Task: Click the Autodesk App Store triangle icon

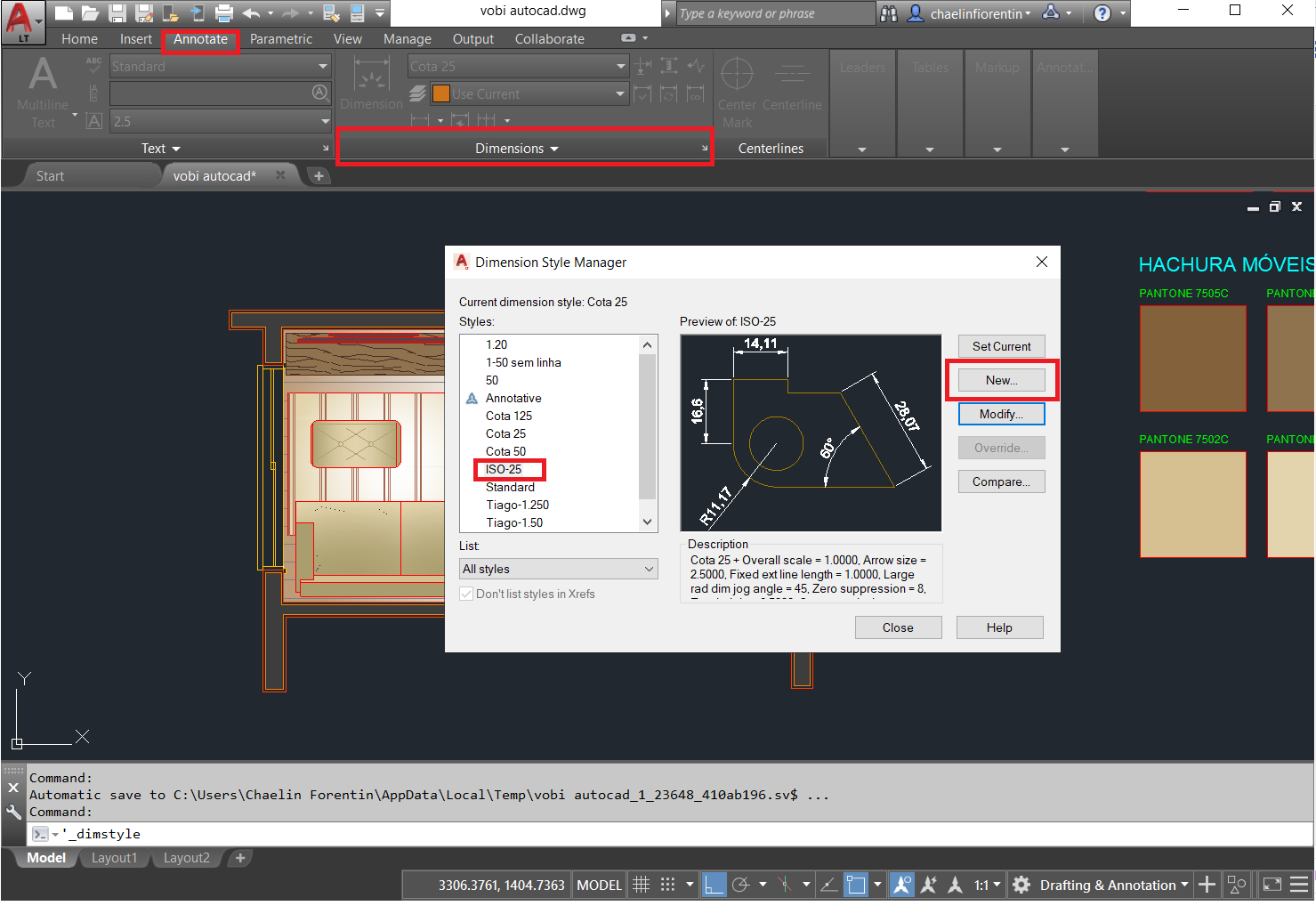Action: tap(1051, 12)
